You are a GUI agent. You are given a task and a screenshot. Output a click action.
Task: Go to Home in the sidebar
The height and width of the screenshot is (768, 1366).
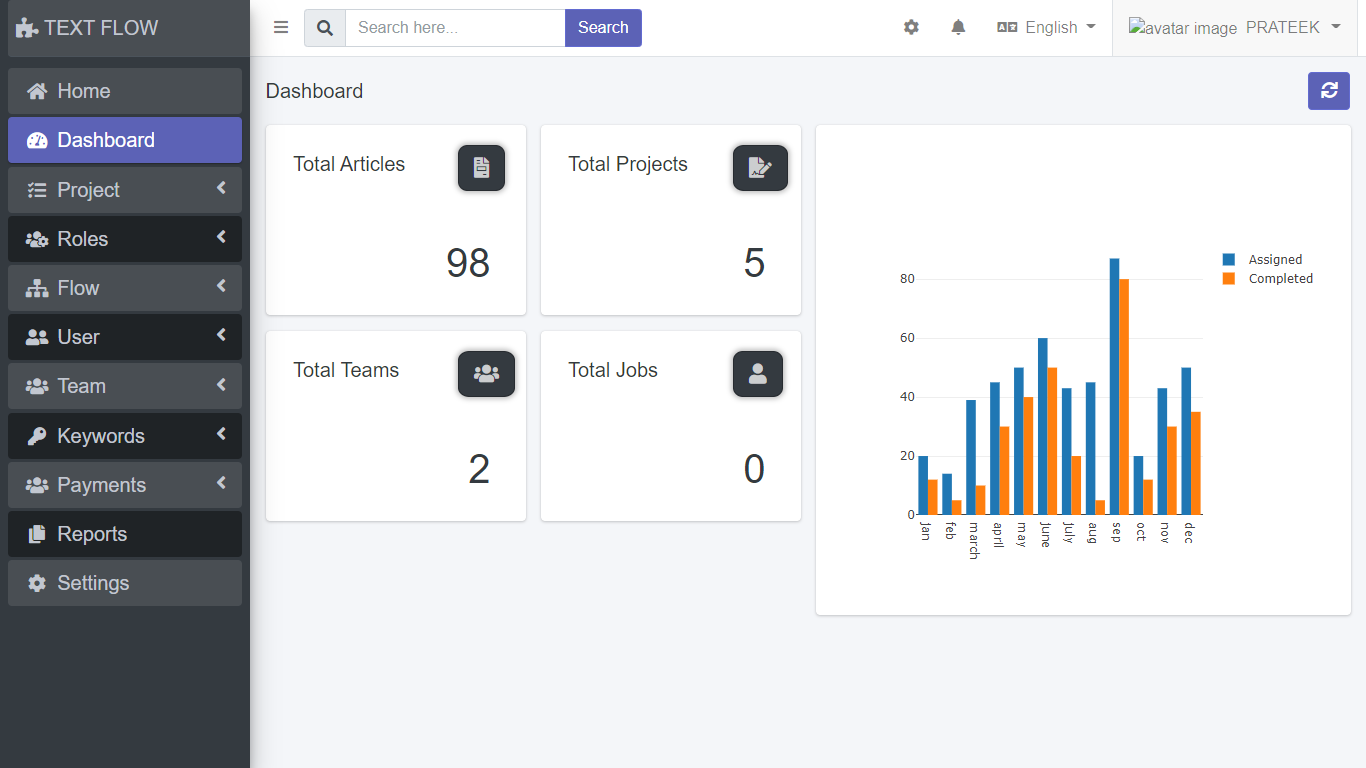point(125,91)
